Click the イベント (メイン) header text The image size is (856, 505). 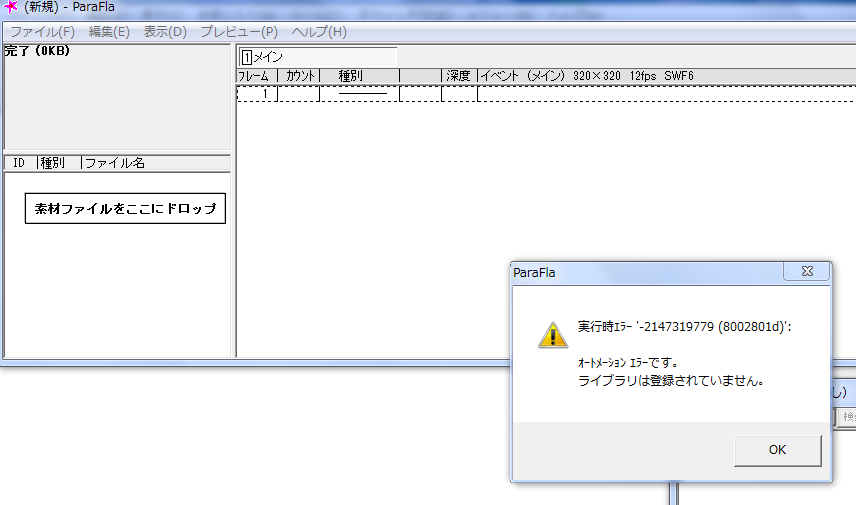pos(522,76)
